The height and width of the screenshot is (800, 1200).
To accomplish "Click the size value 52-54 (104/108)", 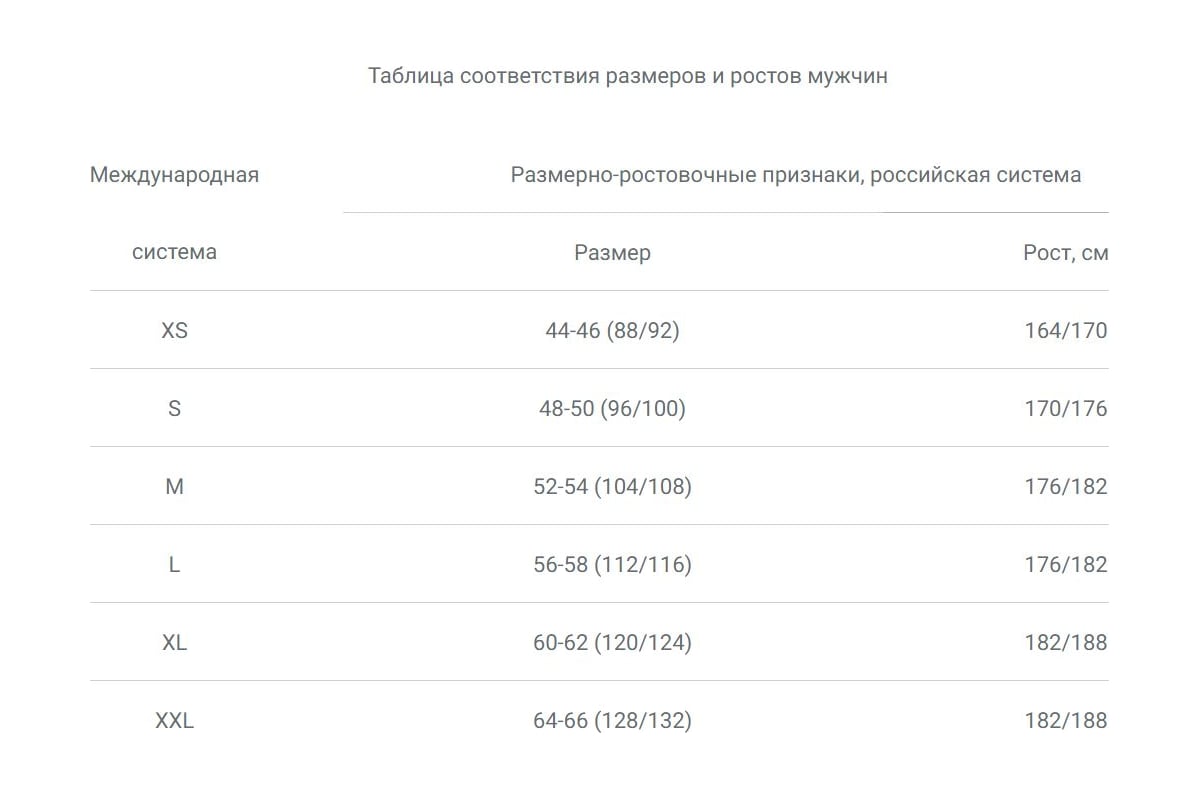I will click(x=612, y=487).
